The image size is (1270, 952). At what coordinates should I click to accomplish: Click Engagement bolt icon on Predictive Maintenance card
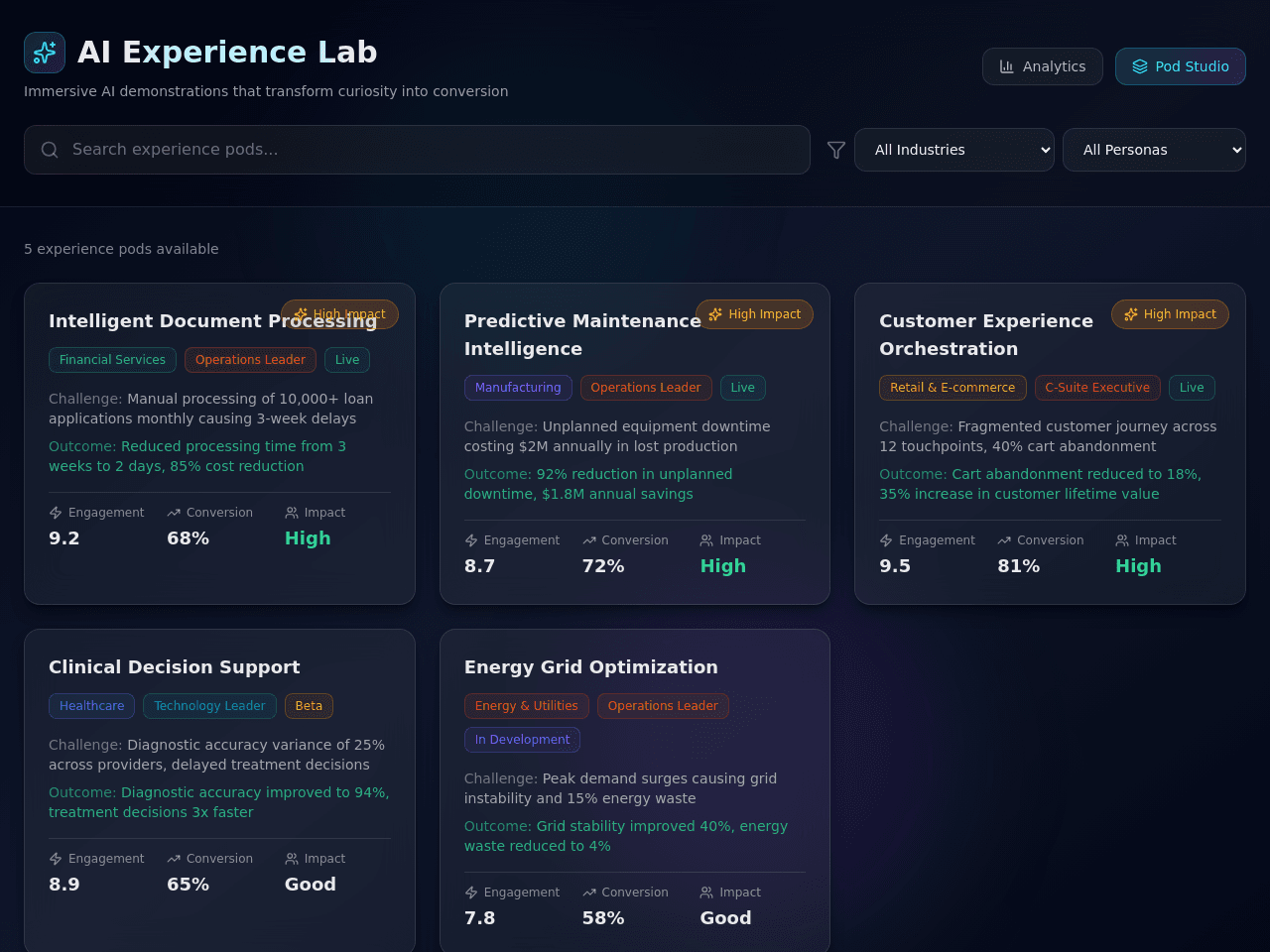(x=471, y=540)
